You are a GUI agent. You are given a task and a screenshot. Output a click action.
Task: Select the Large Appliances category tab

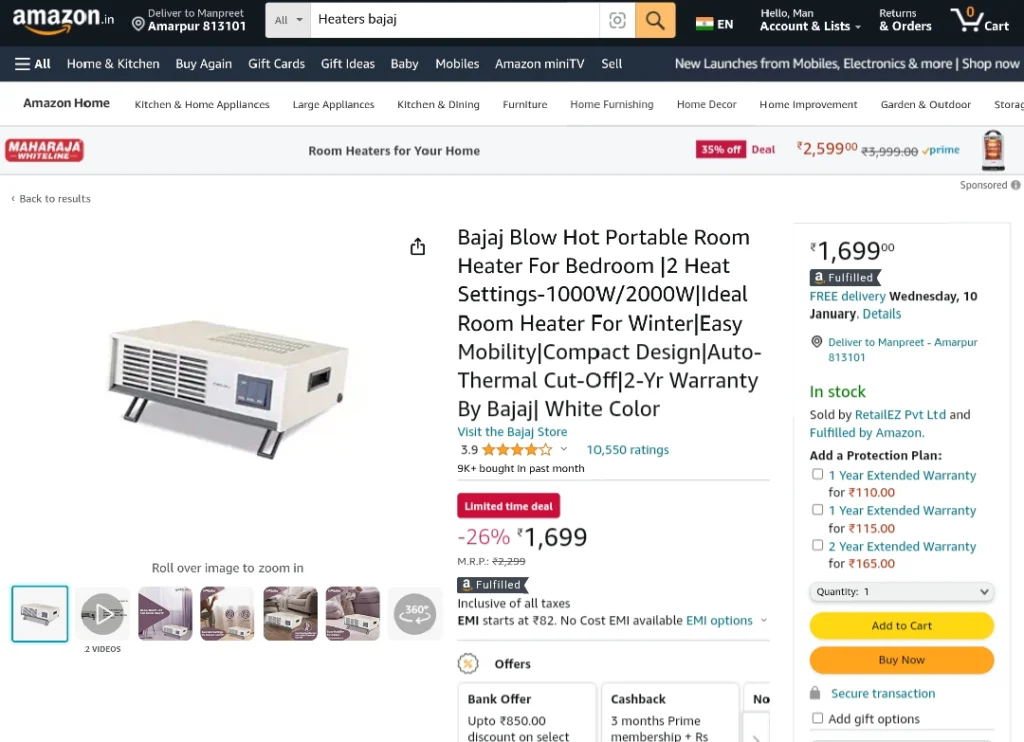click(x=333, y=105)
